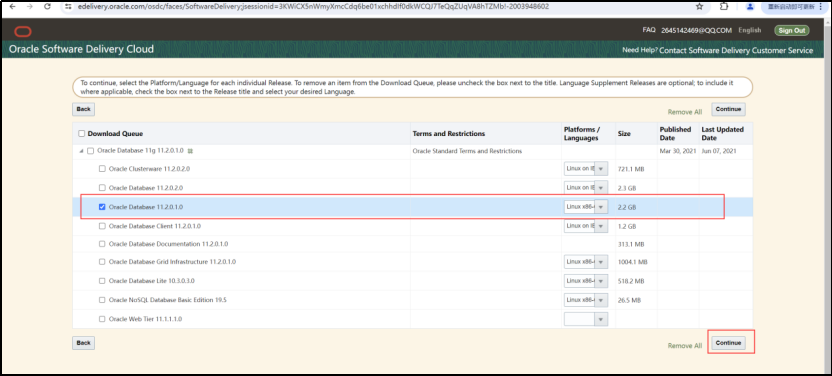Screen dimensions: 832x376
Task: Click the Size column header
Action: [x=624, y=134]
